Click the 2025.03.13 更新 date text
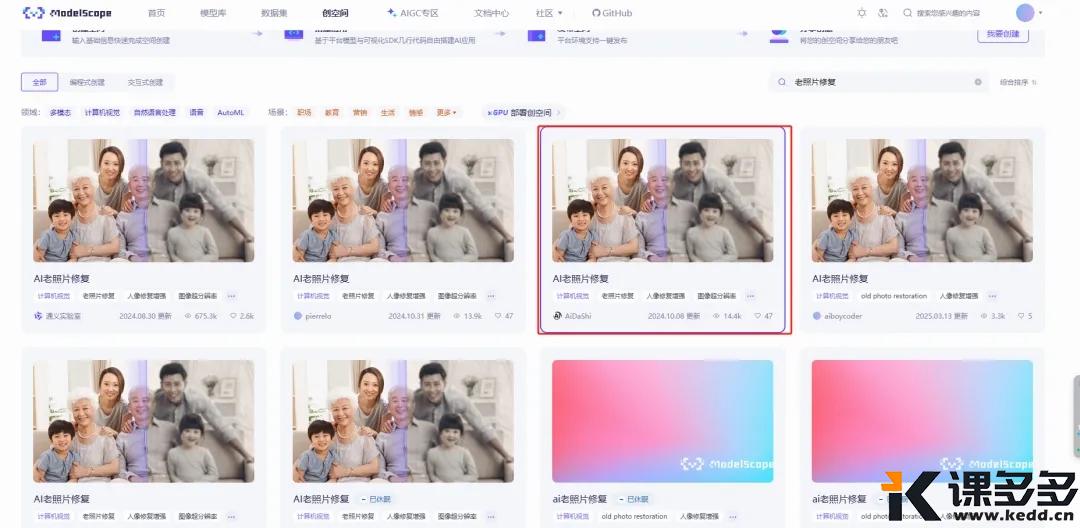Viewport: 1080px width, 528px height. (x=942, y=316)
